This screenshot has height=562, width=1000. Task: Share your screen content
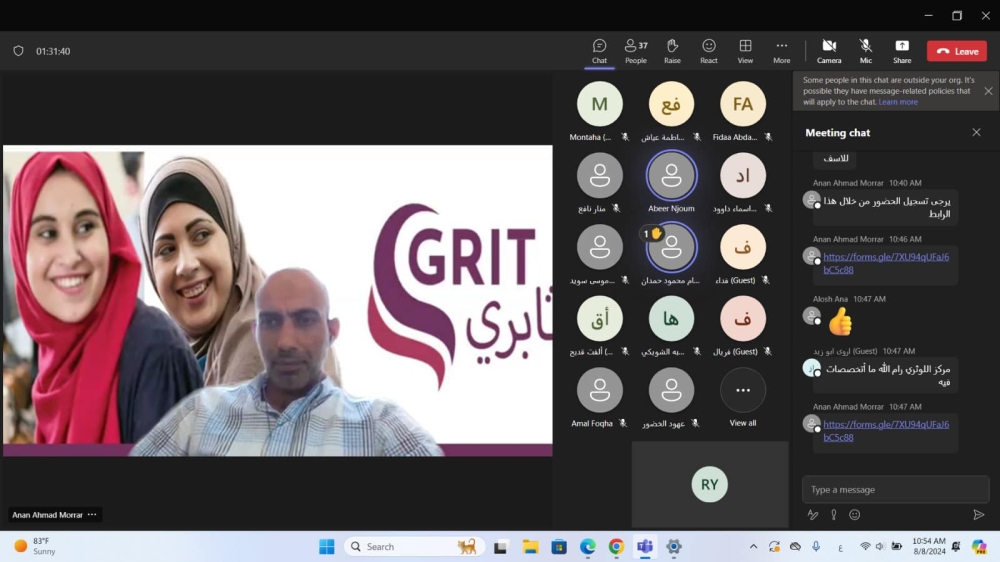coord(902,51)
